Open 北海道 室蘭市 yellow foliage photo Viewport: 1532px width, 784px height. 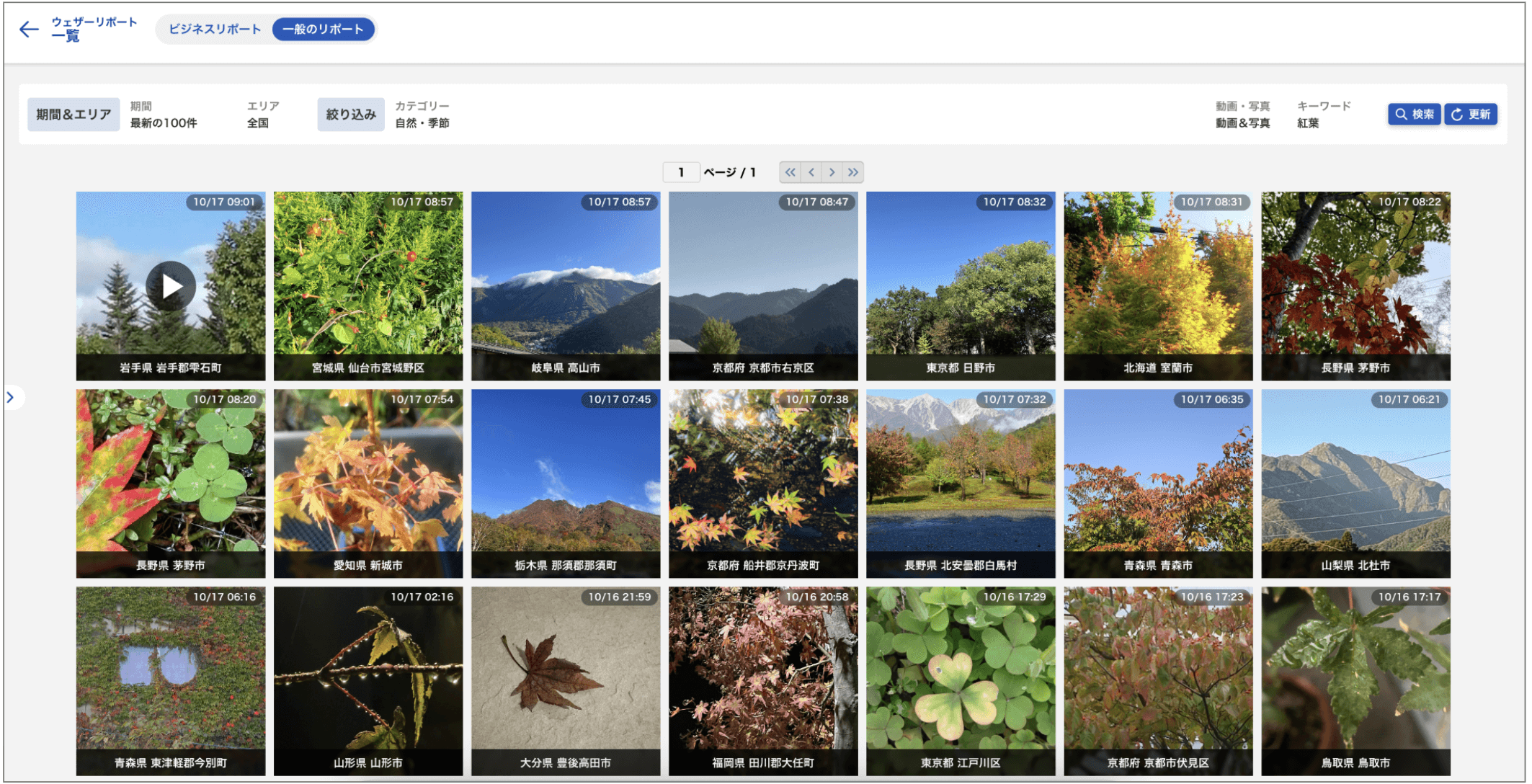coord(1157,285)
